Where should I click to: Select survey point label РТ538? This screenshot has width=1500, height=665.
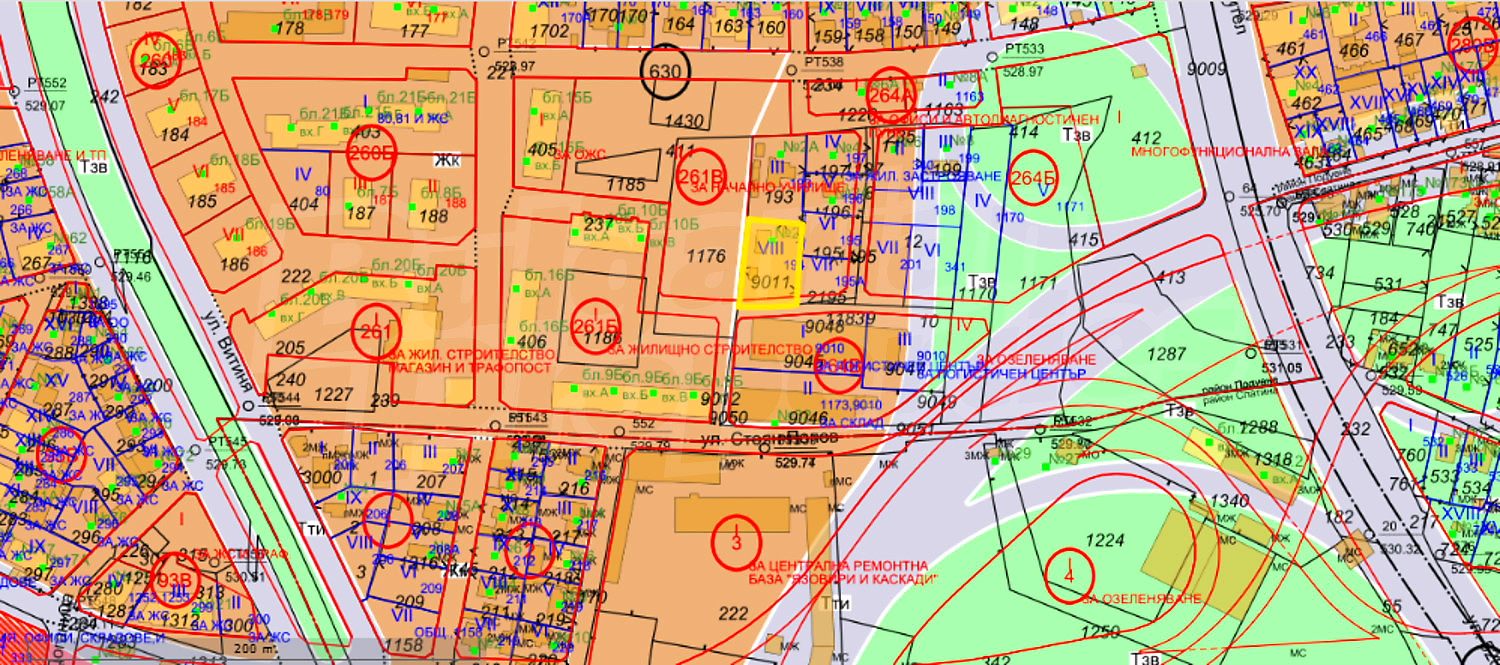(824, 61)
